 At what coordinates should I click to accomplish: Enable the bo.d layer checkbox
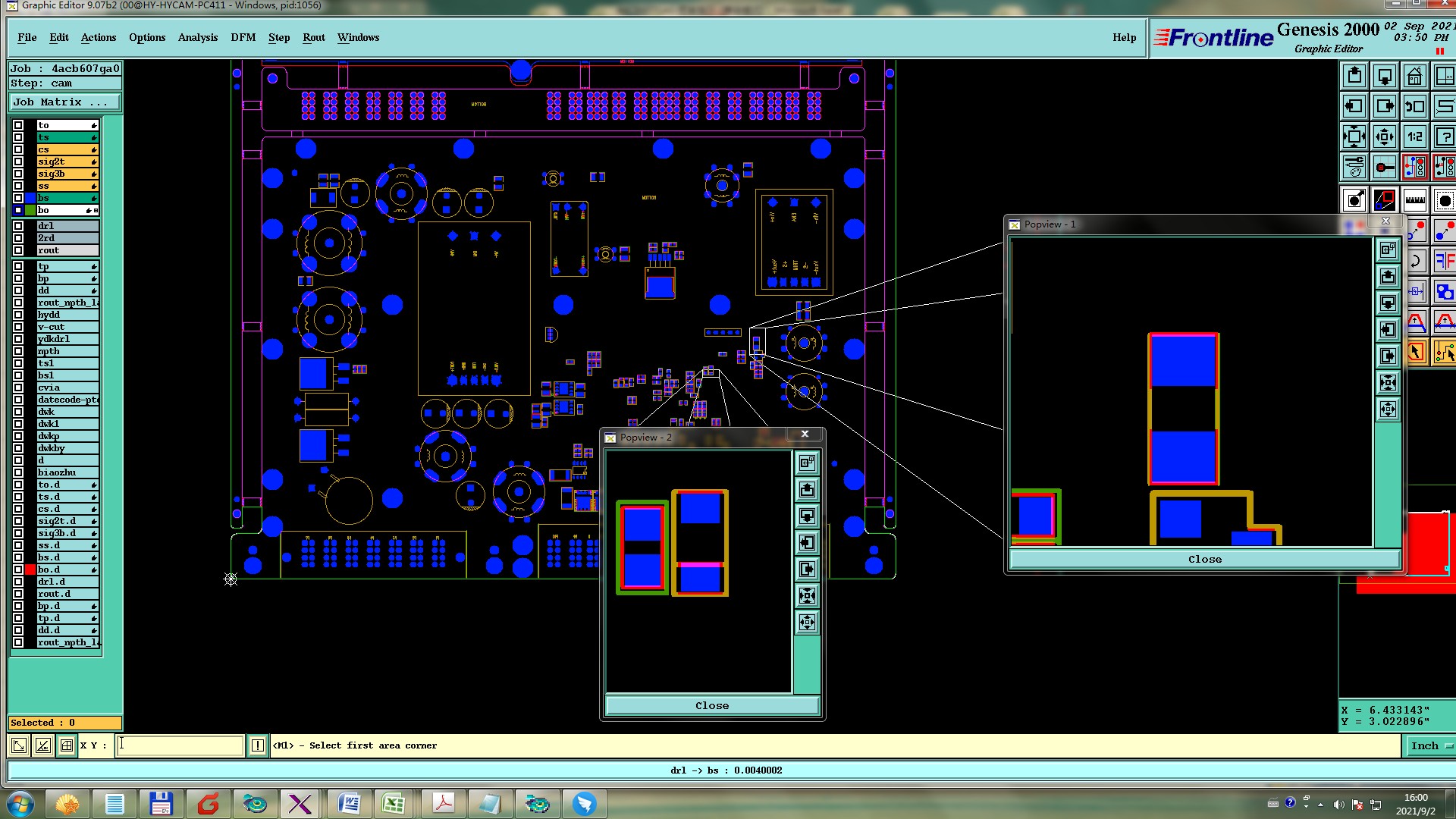coord(18,570)
